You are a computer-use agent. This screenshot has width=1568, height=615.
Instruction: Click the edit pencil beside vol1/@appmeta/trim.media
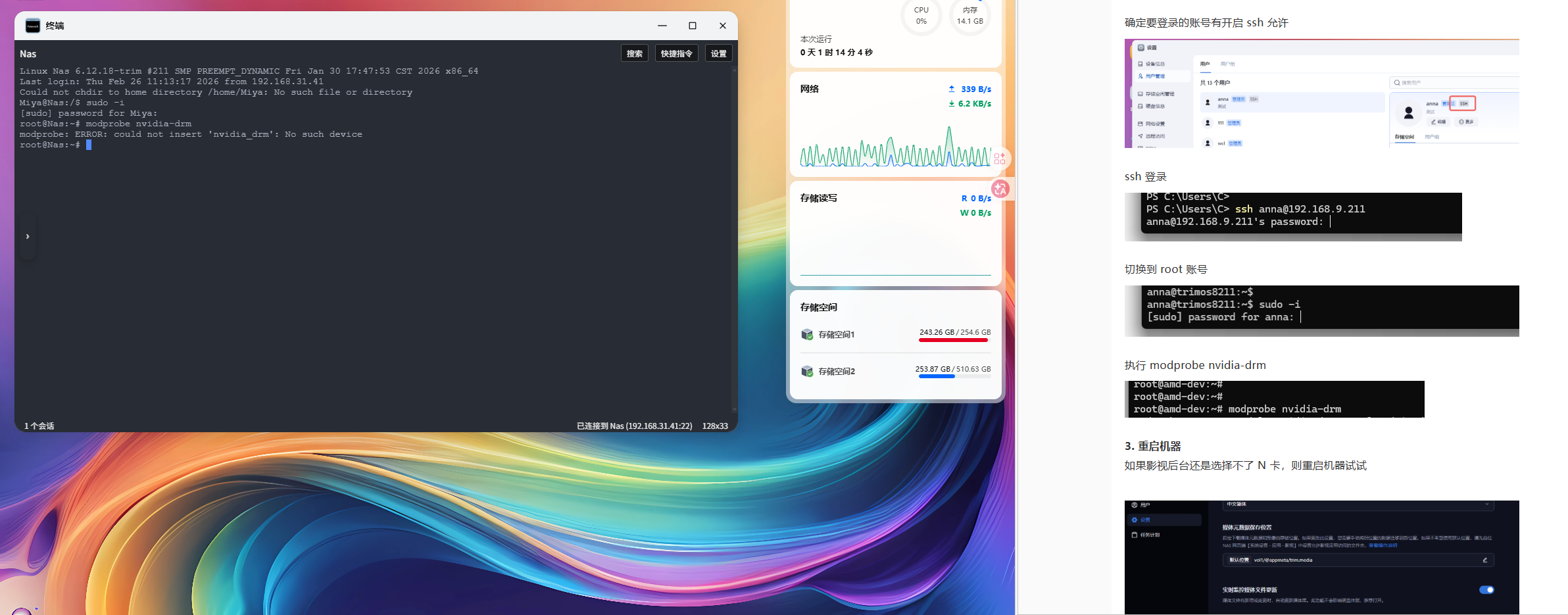tap(1484, 560)
